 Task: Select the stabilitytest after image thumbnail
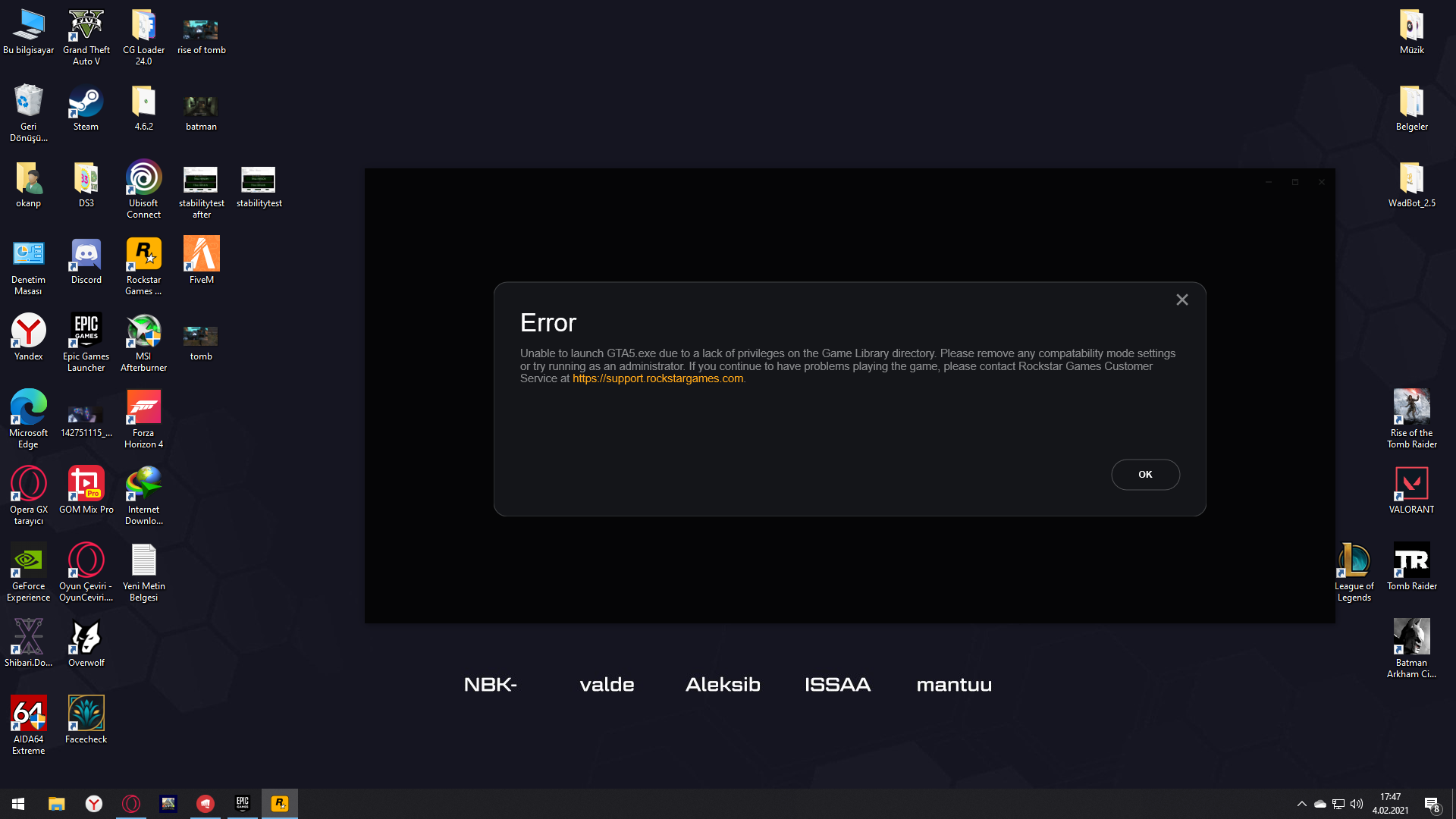click(x=201, y=180)
